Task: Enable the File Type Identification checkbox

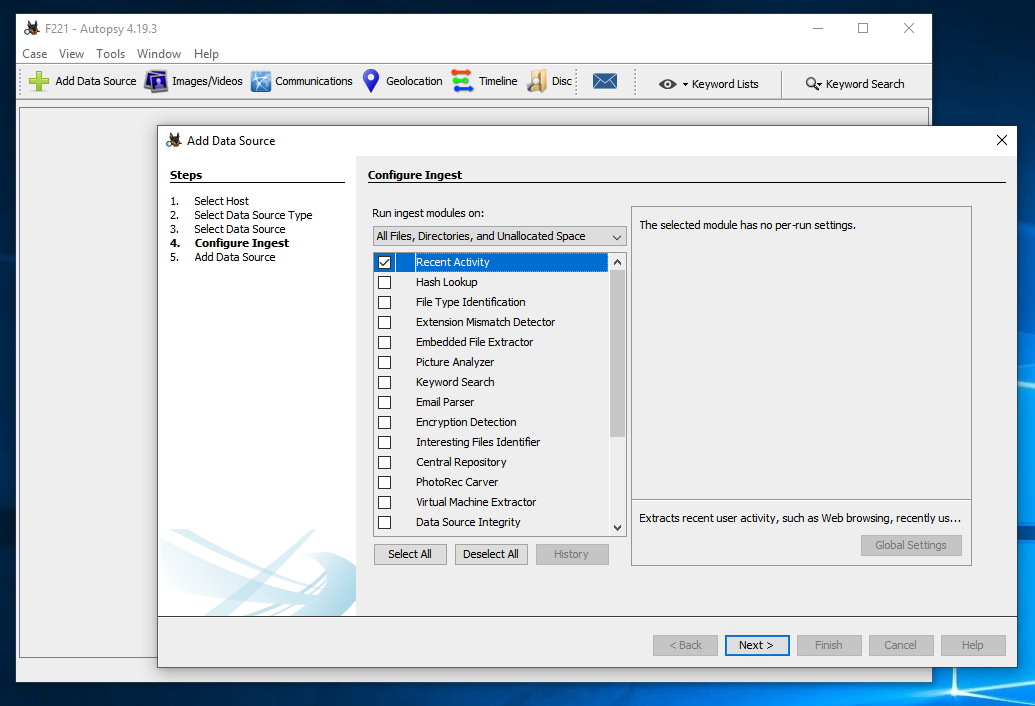Action: tap(385, 302)
